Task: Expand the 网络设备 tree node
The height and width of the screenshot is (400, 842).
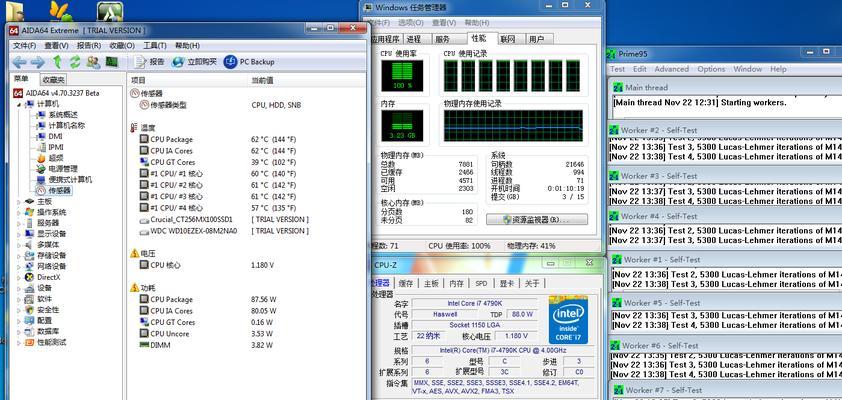Action: tap(19, 266)
